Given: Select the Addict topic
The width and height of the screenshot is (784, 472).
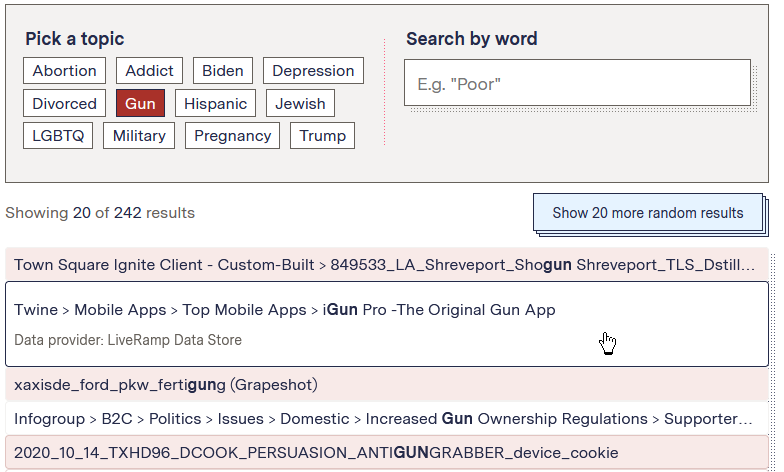Looking at the screenshot, I should (x=149, y=70).
